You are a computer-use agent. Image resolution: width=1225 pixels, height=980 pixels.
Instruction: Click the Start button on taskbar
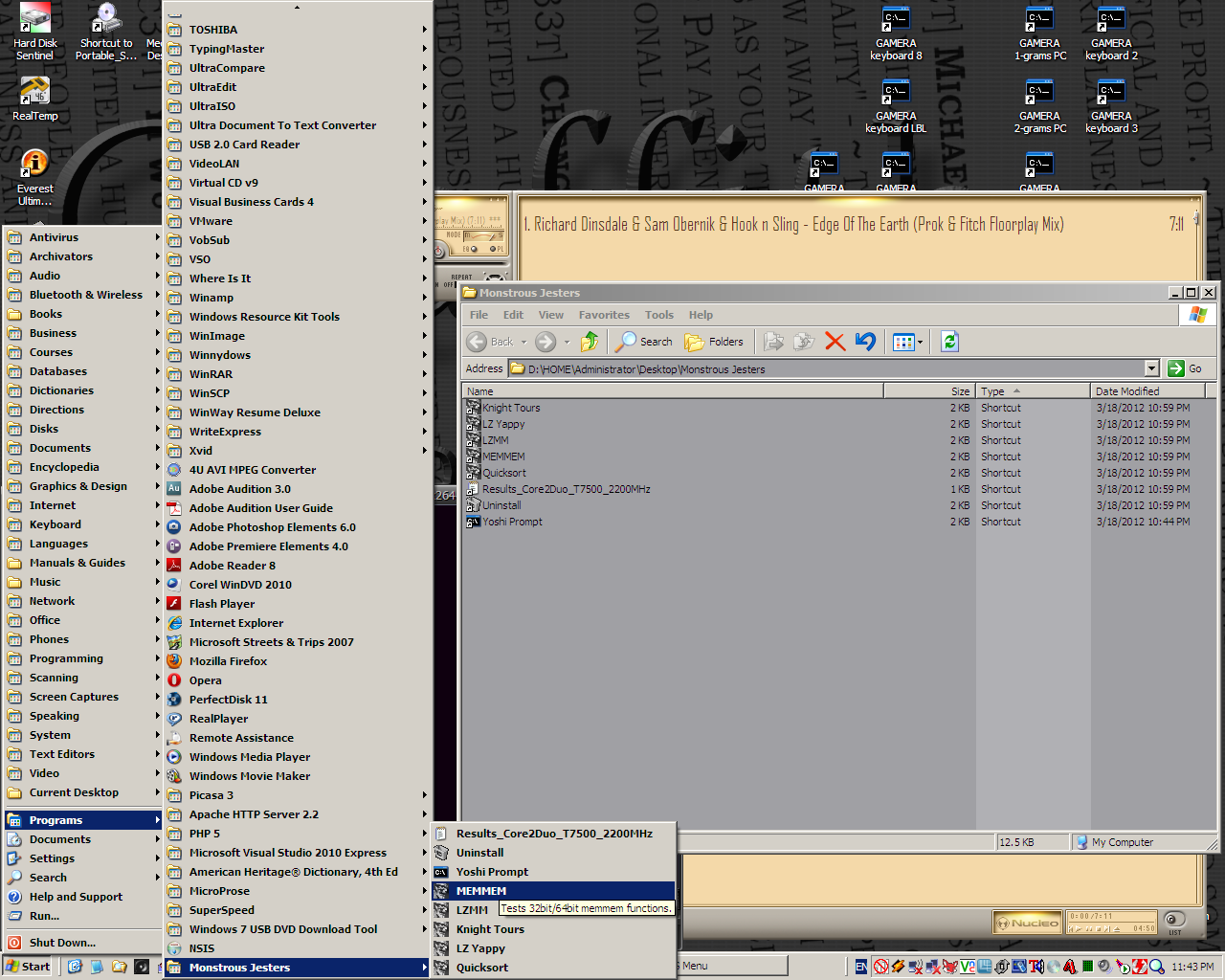point(28,967)
